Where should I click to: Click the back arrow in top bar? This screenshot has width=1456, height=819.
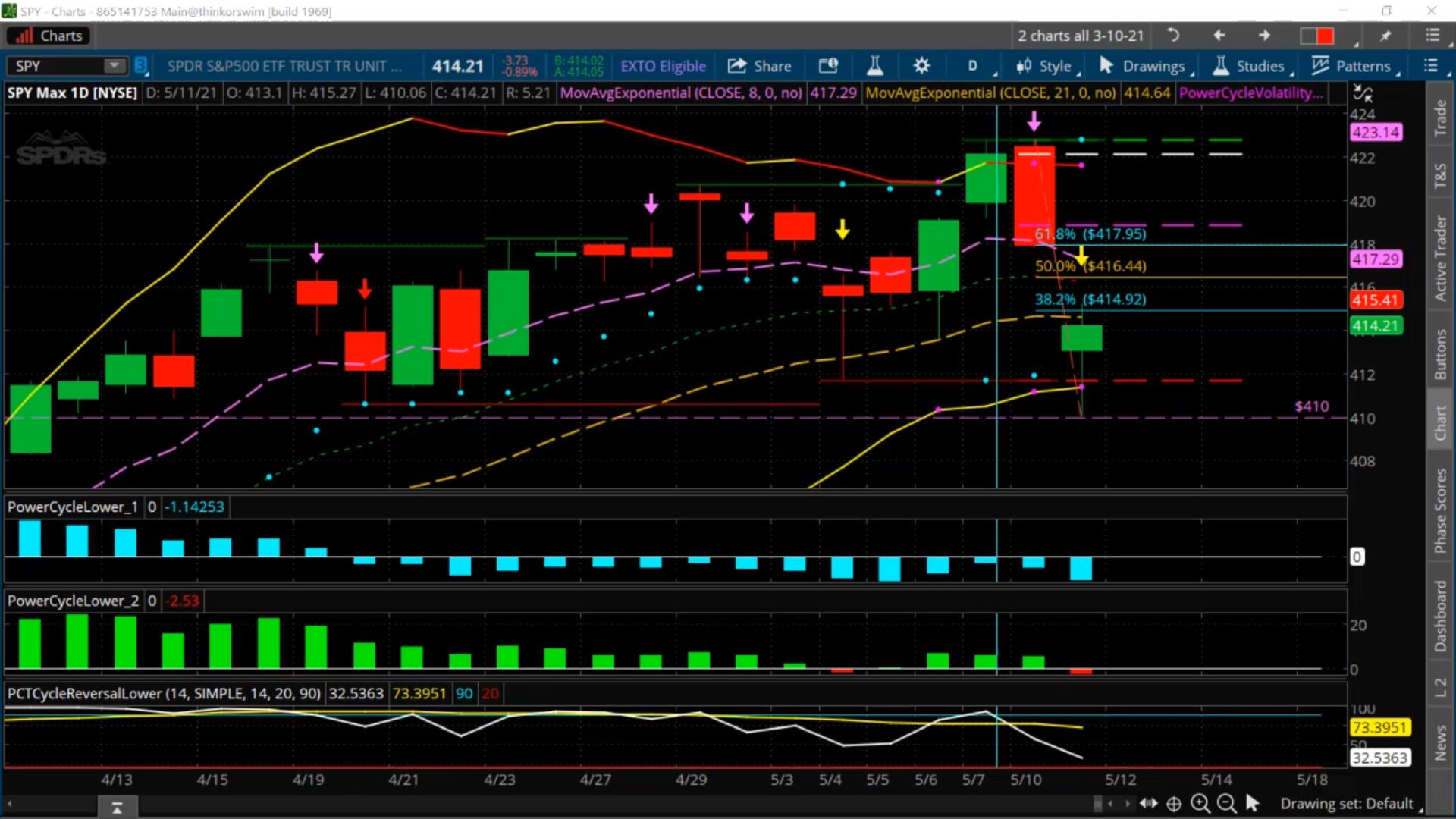point(1219,35)
